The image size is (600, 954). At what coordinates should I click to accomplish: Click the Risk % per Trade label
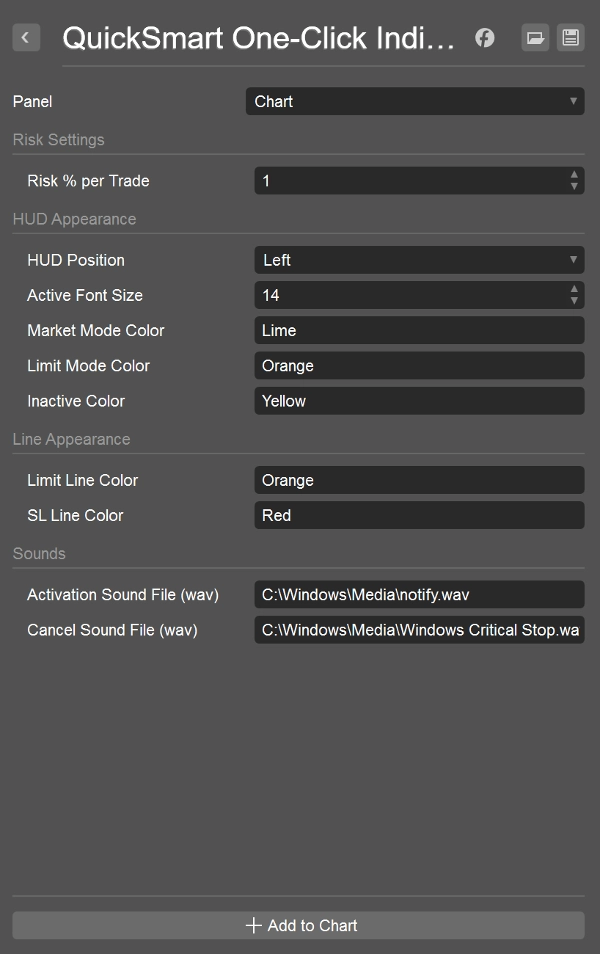pyautogui.click(x=88, y=181)
